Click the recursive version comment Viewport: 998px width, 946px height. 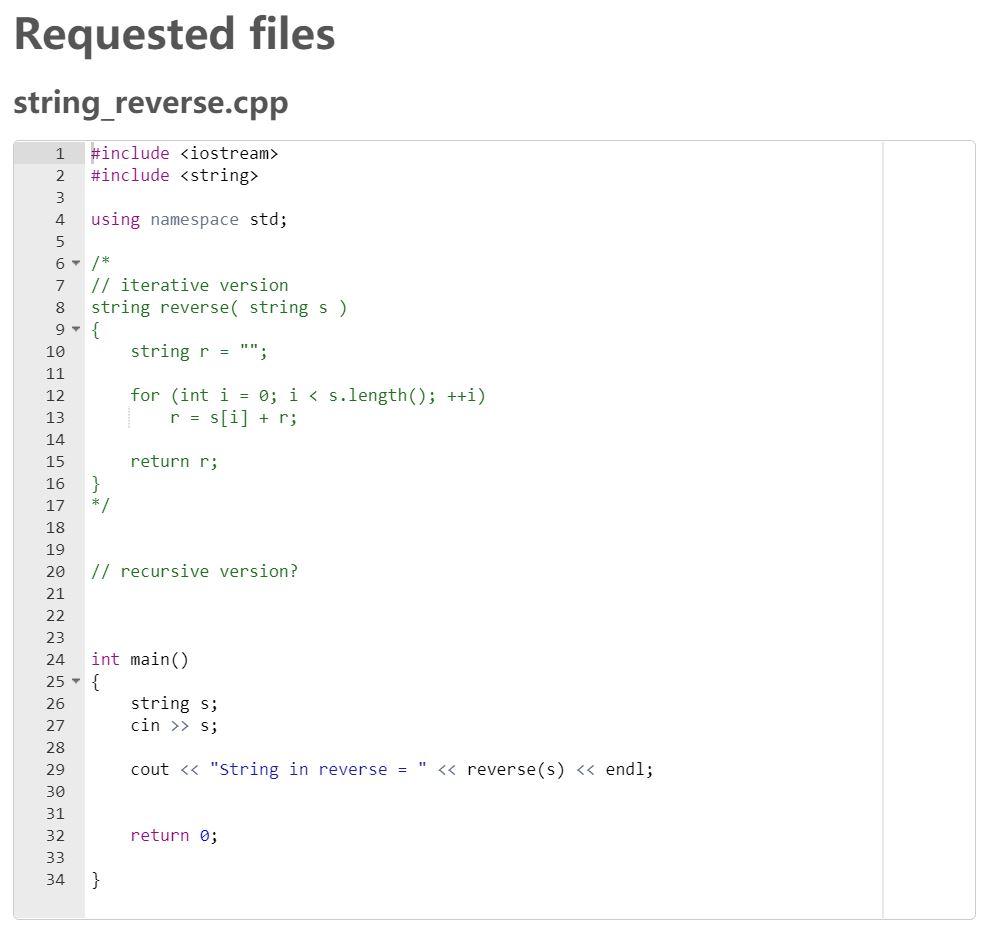[x=195, y=571]
